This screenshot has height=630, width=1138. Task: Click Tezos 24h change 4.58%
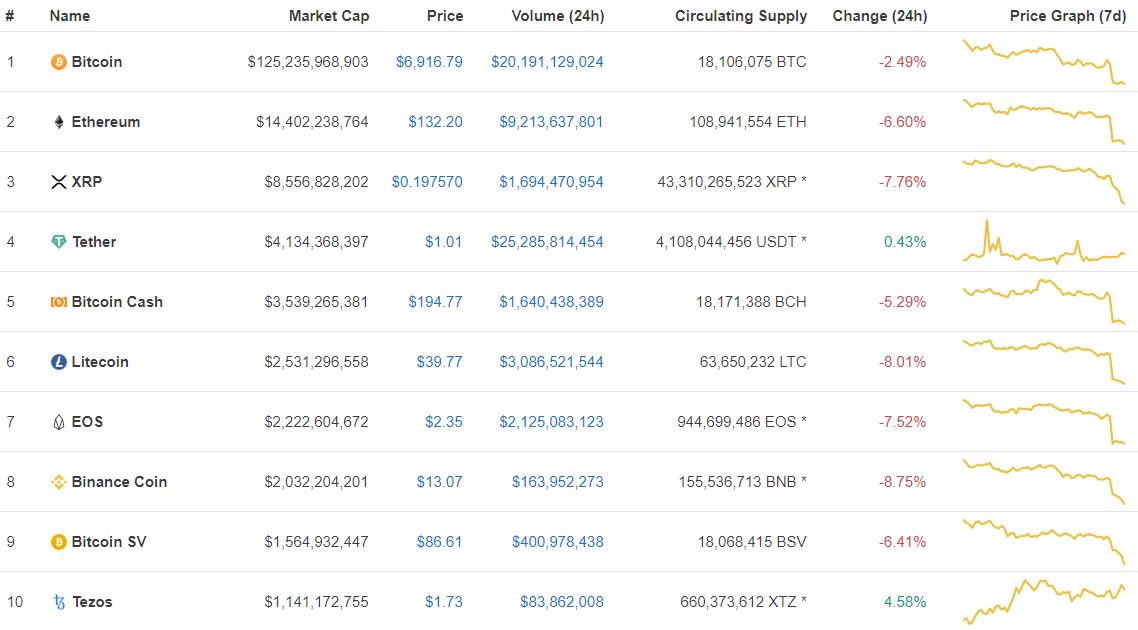pyautogui.click(x=905, y=602)
